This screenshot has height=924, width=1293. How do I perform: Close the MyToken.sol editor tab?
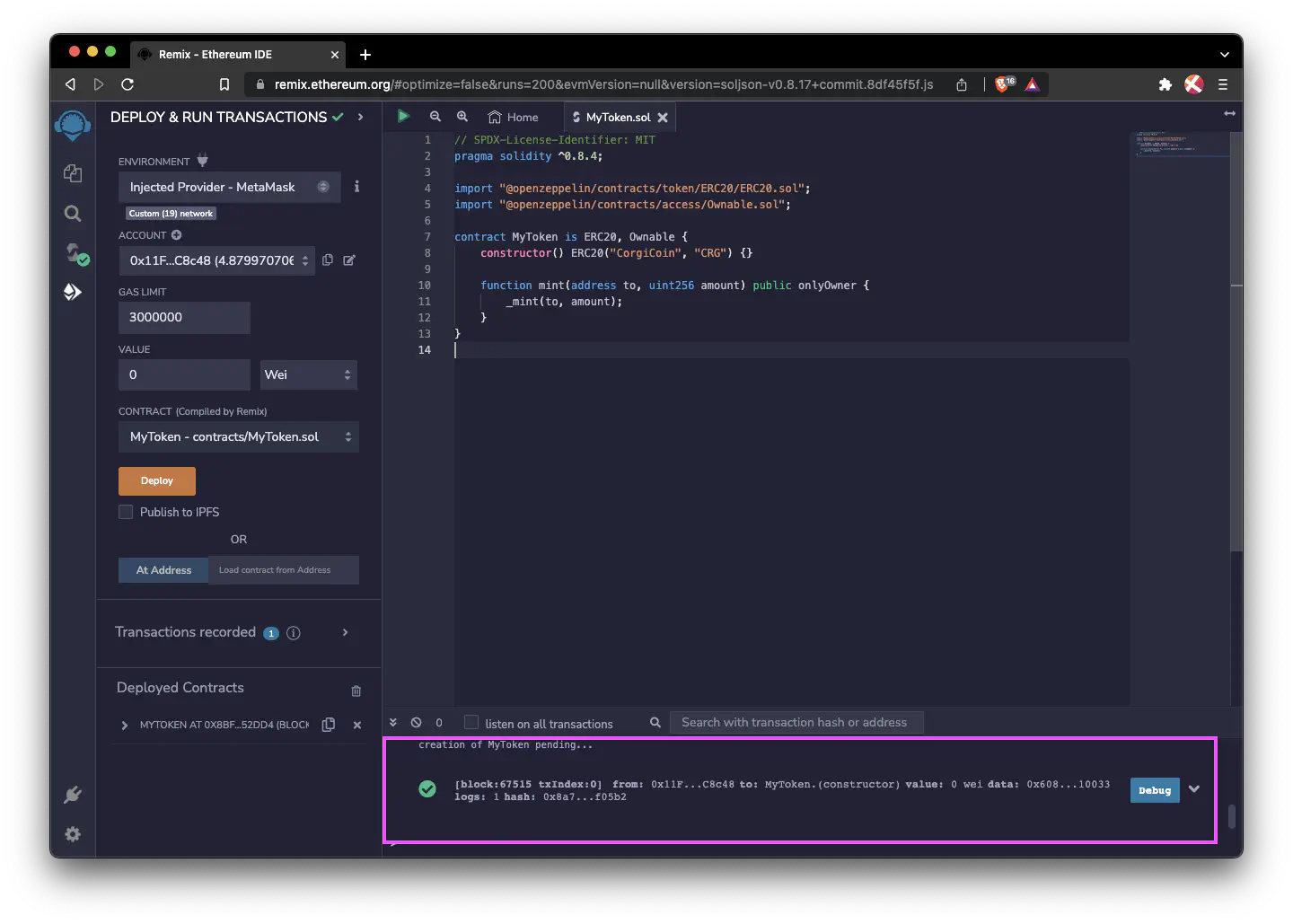tap(663, 118)
